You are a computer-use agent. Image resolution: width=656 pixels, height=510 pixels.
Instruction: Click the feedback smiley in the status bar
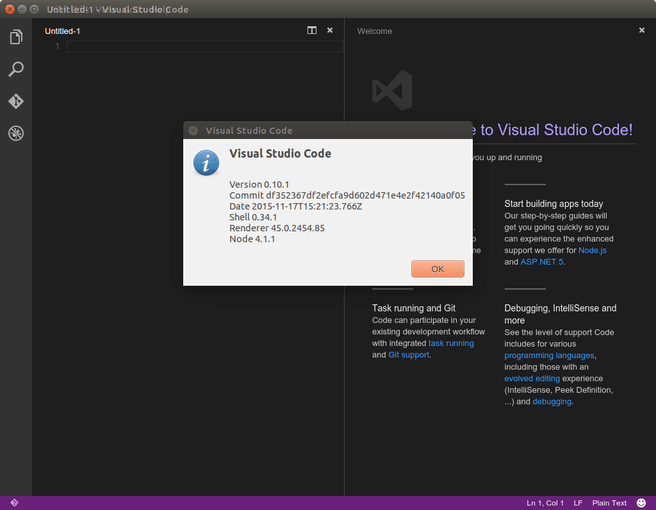tap(641, 503)
